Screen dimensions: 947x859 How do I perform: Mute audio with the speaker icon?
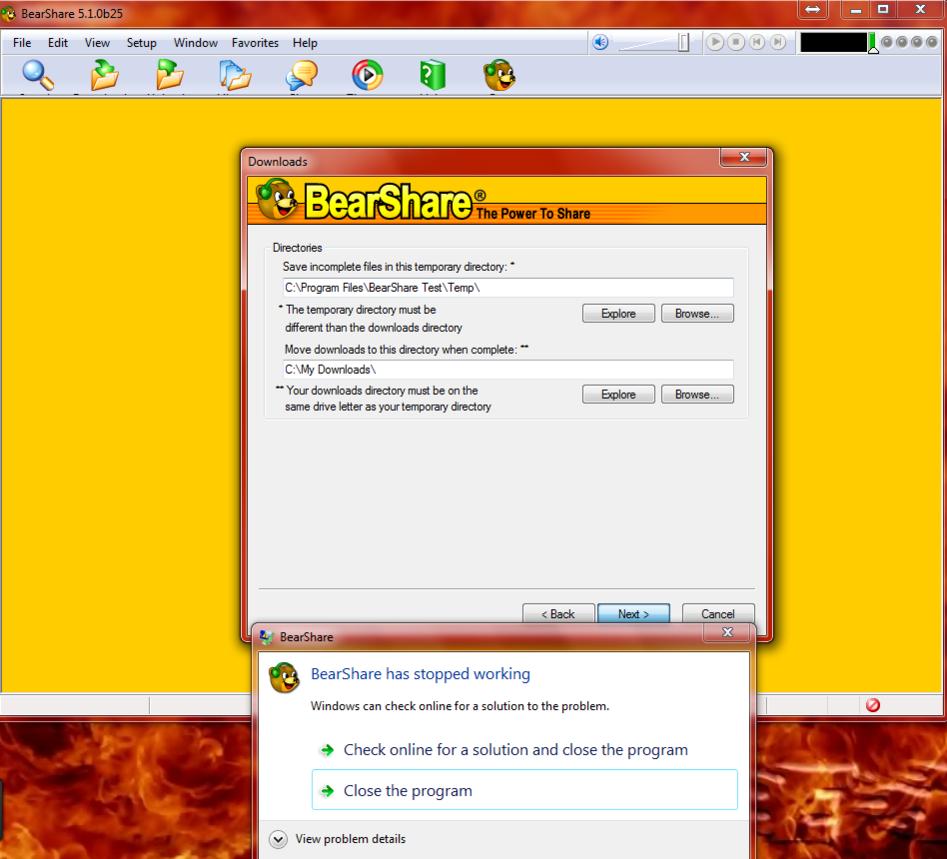[600, 42]
